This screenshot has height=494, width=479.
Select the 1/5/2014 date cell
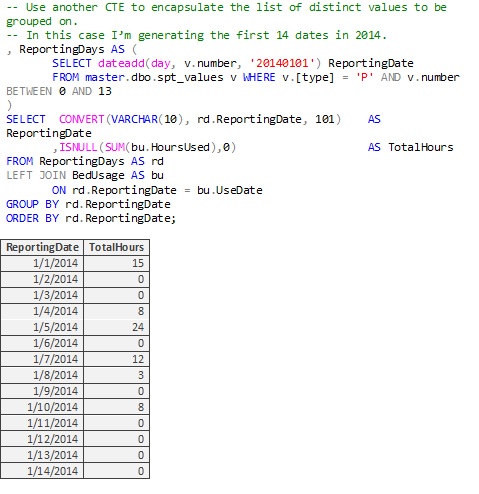[x=42, y=327]
